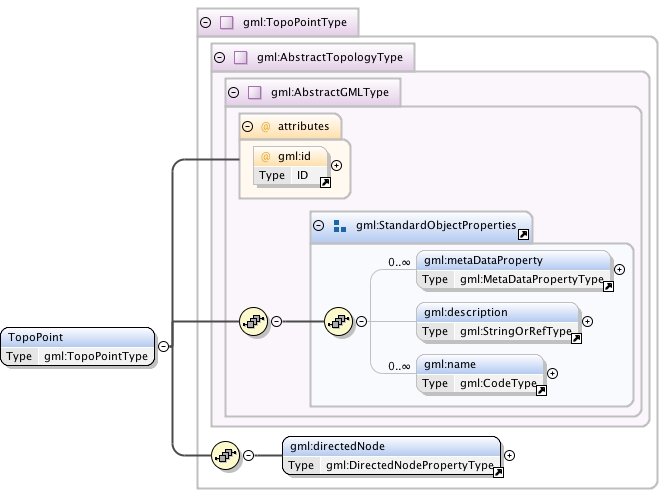Follow the reference arrow on gml:StandardObjectProperties header
The width and height of the screenshot is (659, 490).
(x=523, y=234)
